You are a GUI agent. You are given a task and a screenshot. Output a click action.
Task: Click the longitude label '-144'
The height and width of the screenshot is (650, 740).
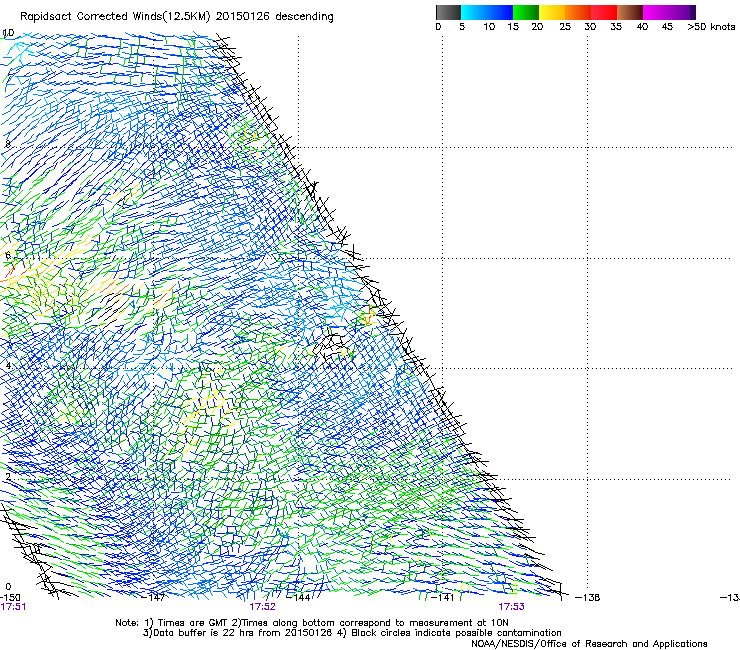point(299,597)
